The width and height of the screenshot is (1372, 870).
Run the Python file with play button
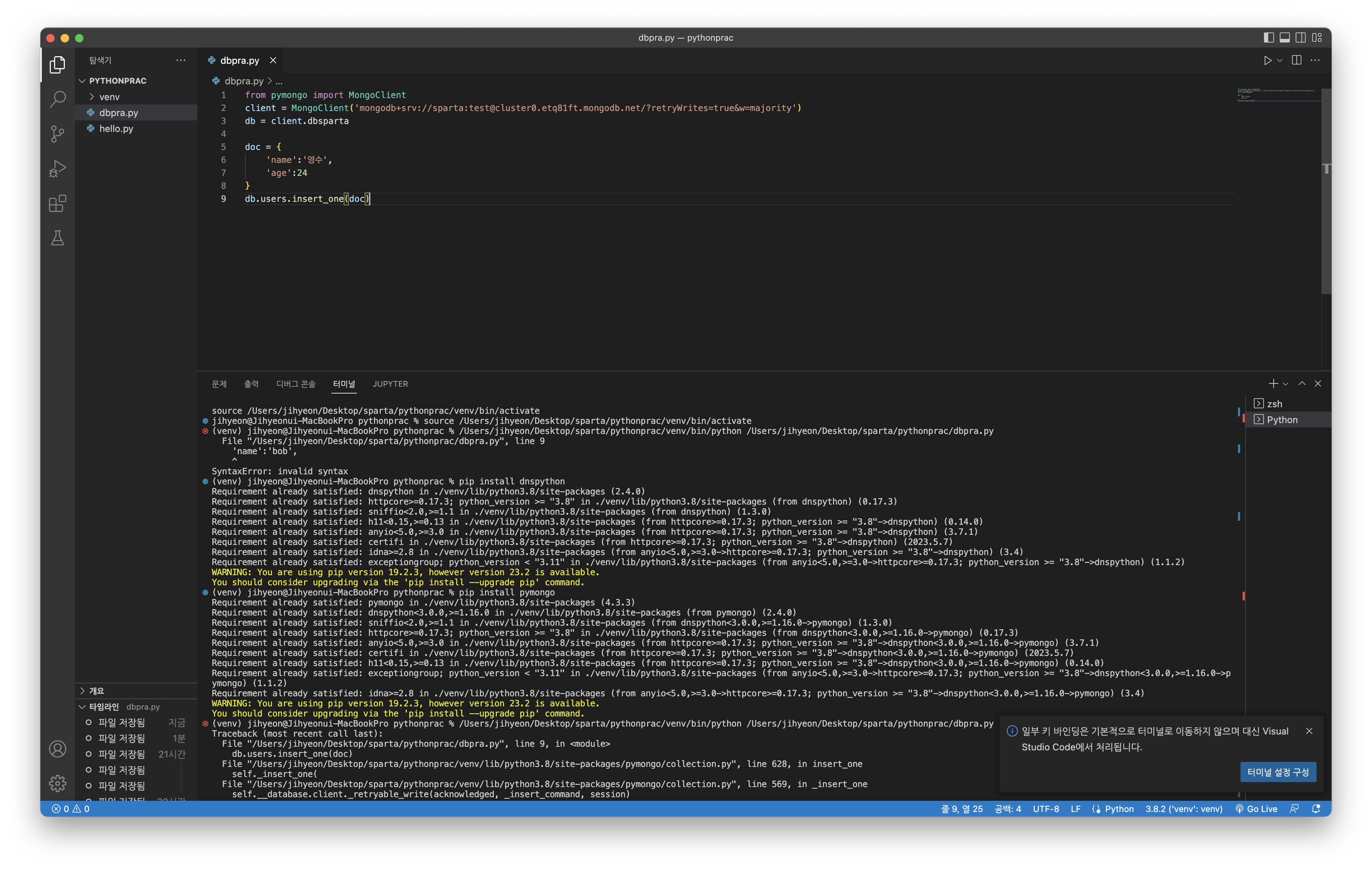click(1267, 61)
